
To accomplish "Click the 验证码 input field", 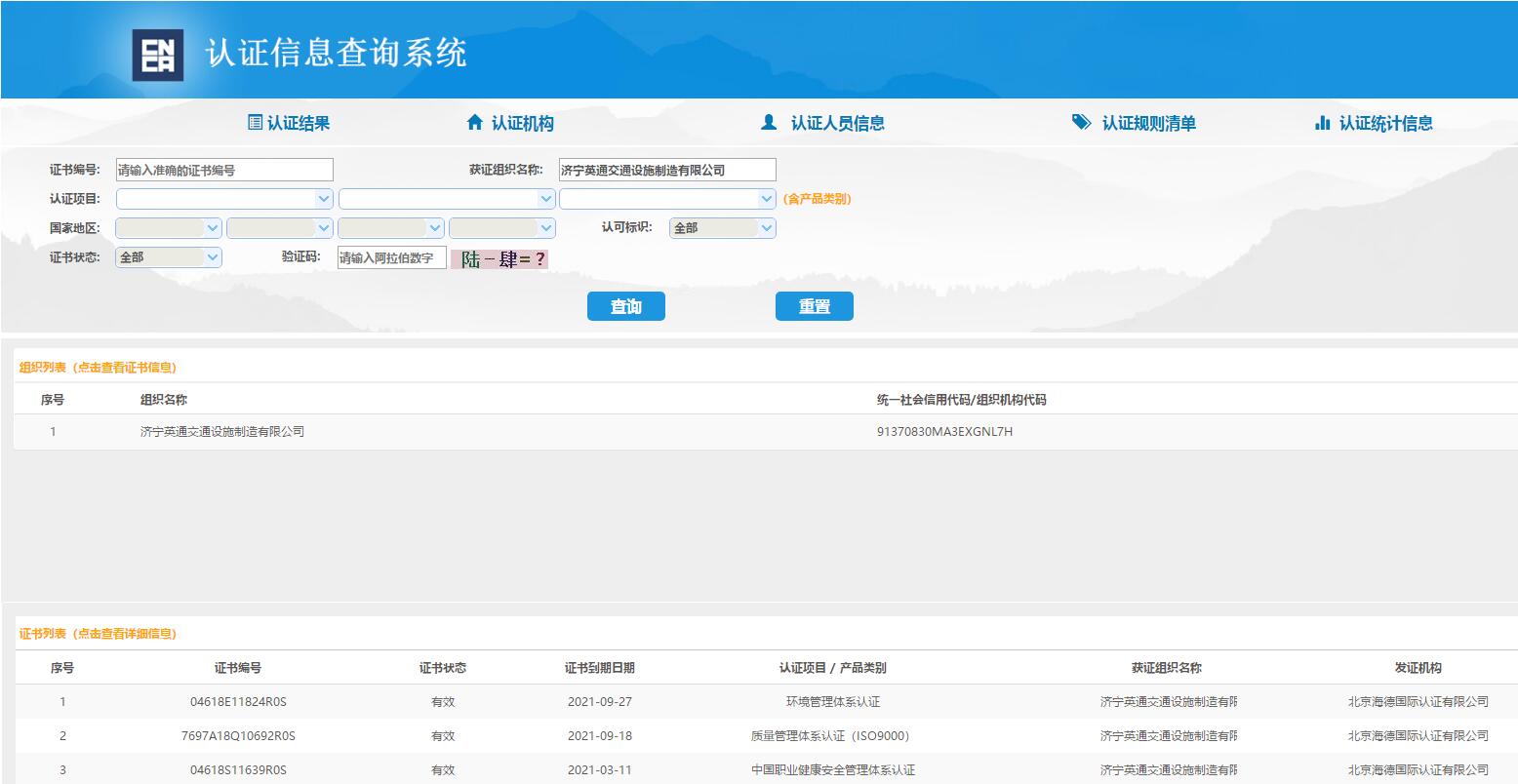I will tap(391, 257).
